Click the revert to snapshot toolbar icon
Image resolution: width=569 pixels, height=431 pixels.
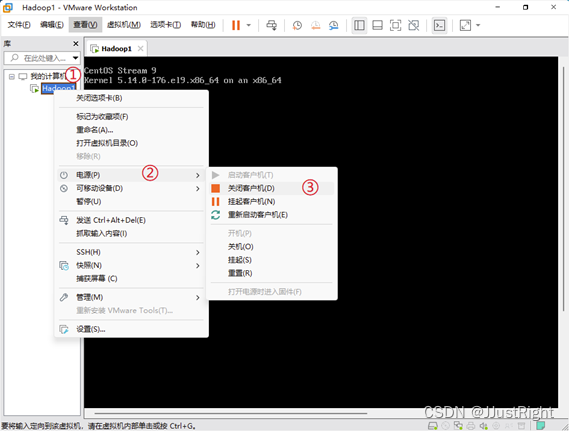pos(315,25)
